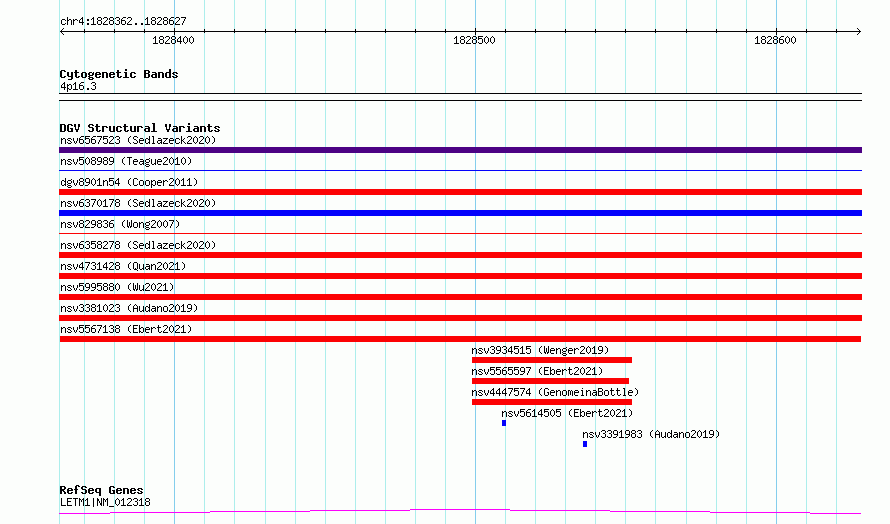Click the left arrow end of ruler

[62, 31]
